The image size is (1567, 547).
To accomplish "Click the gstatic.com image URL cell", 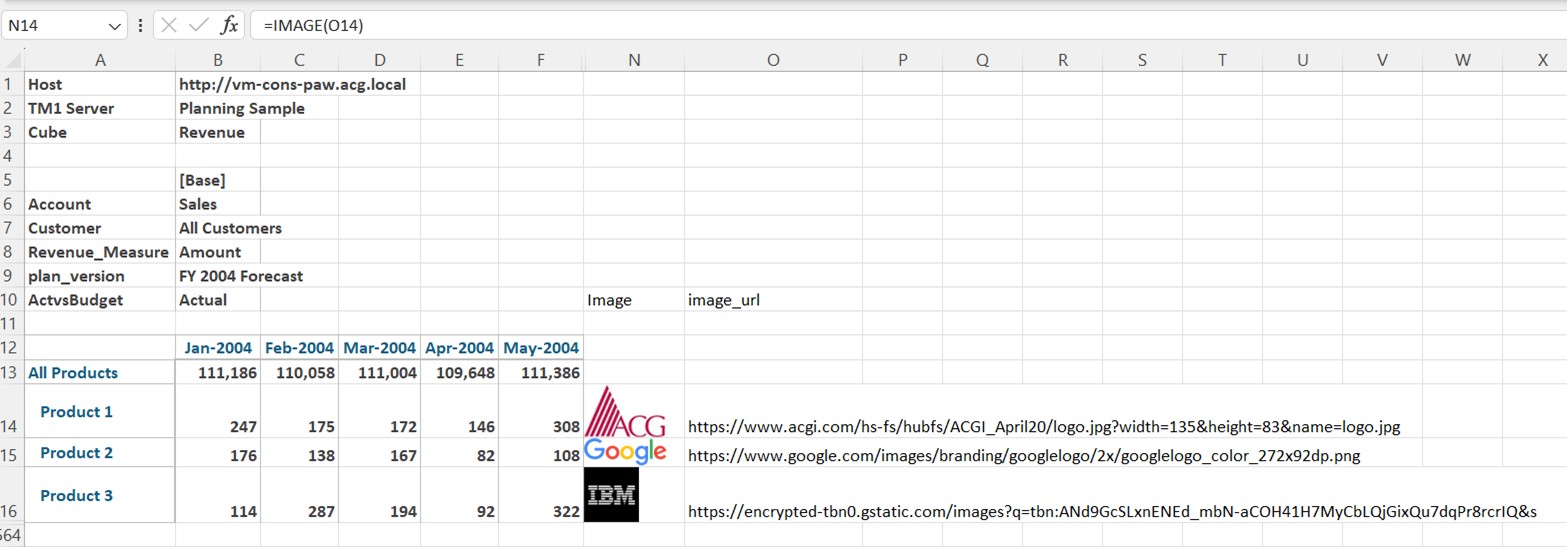I will point(1112,511).
